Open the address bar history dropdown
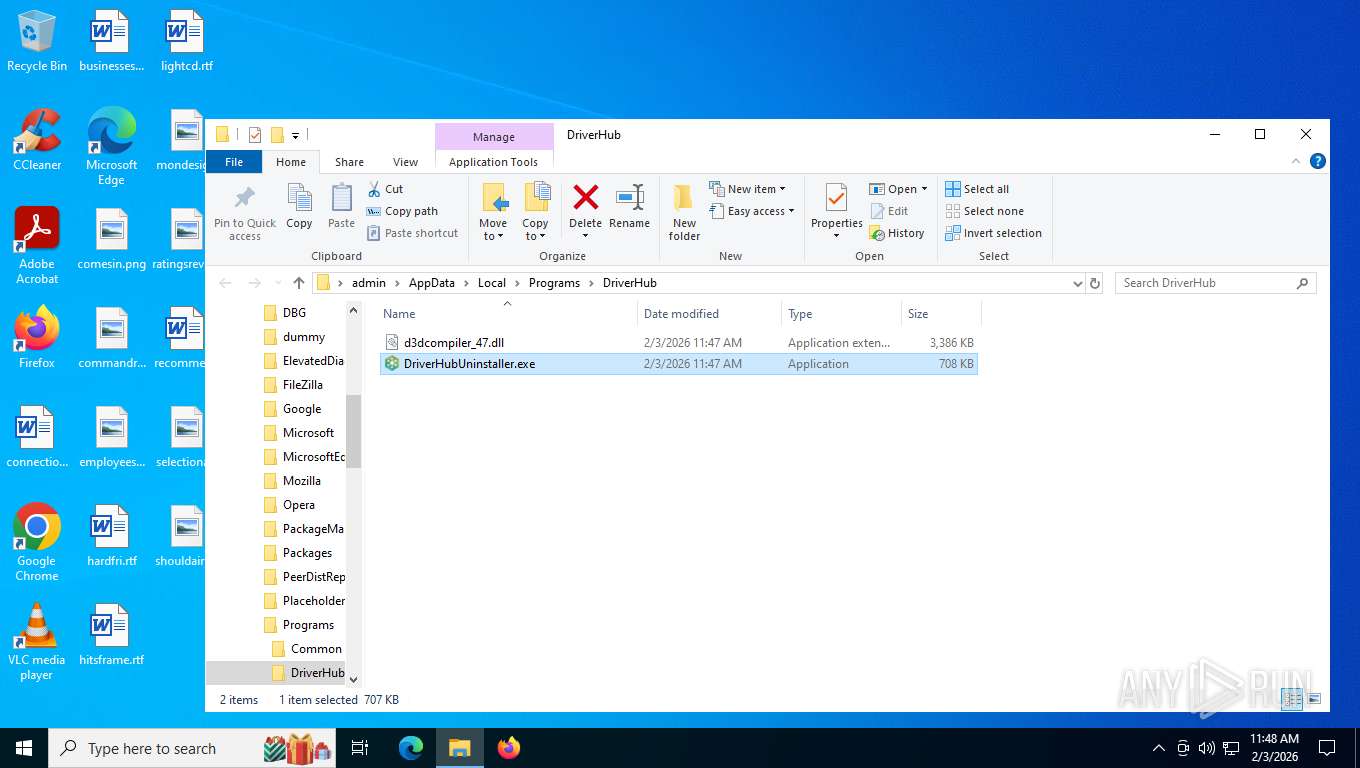Viewport: 1360px width, 768px height. pos(1077,283)
